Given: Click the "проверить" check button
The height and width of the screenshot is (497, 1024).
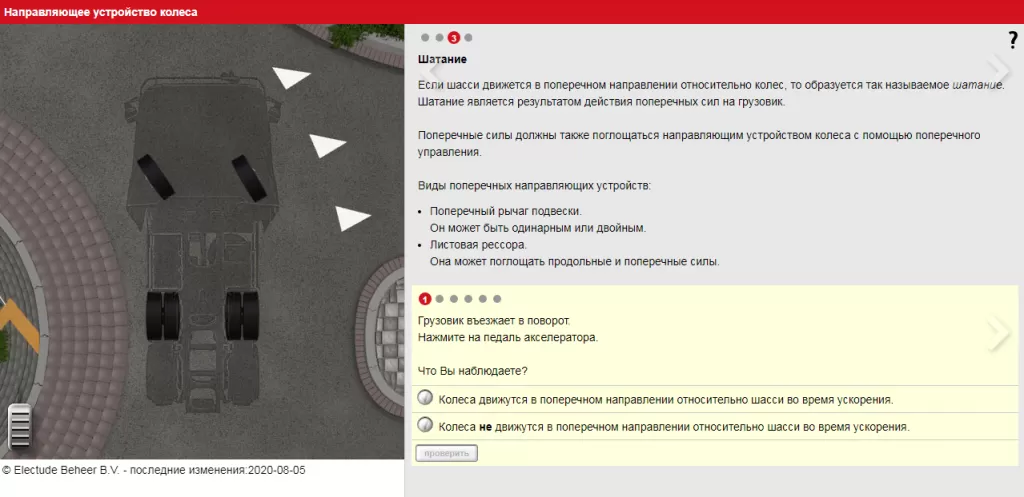Looking at the screenshot, I should tap(446, 453).
